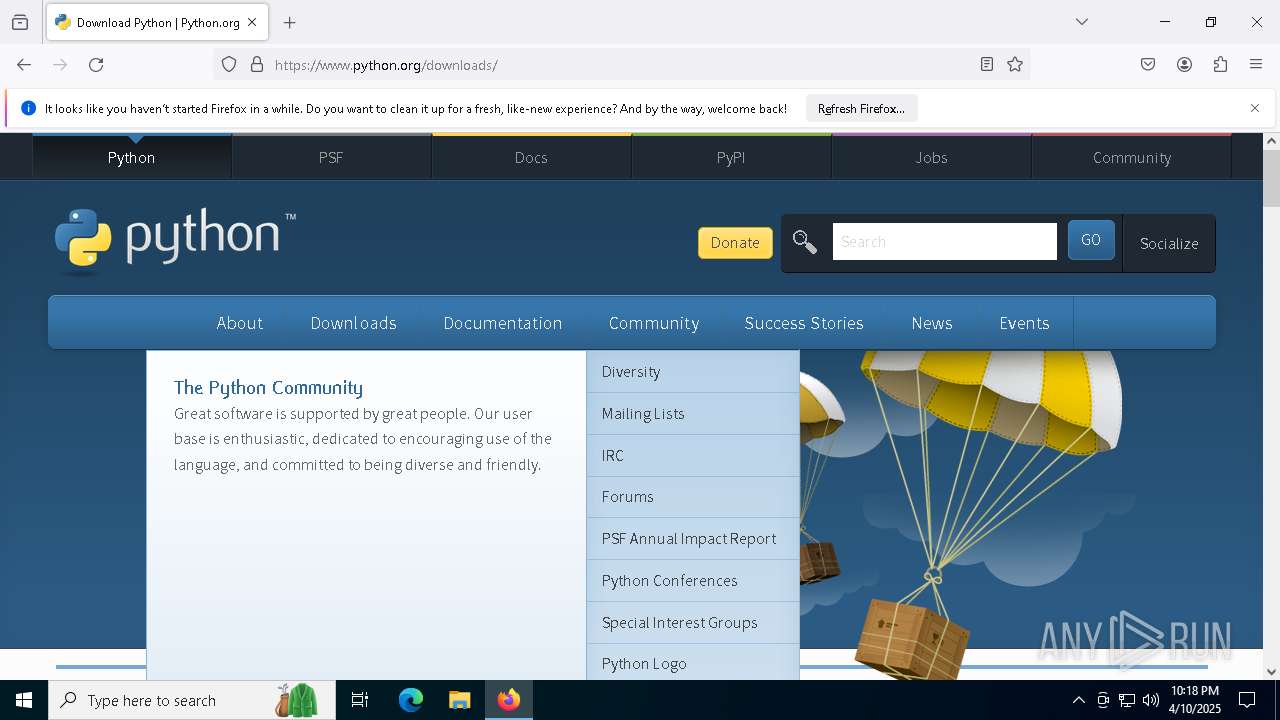Reload the current page
1280x720 pixels.
(x=96, y=65)
